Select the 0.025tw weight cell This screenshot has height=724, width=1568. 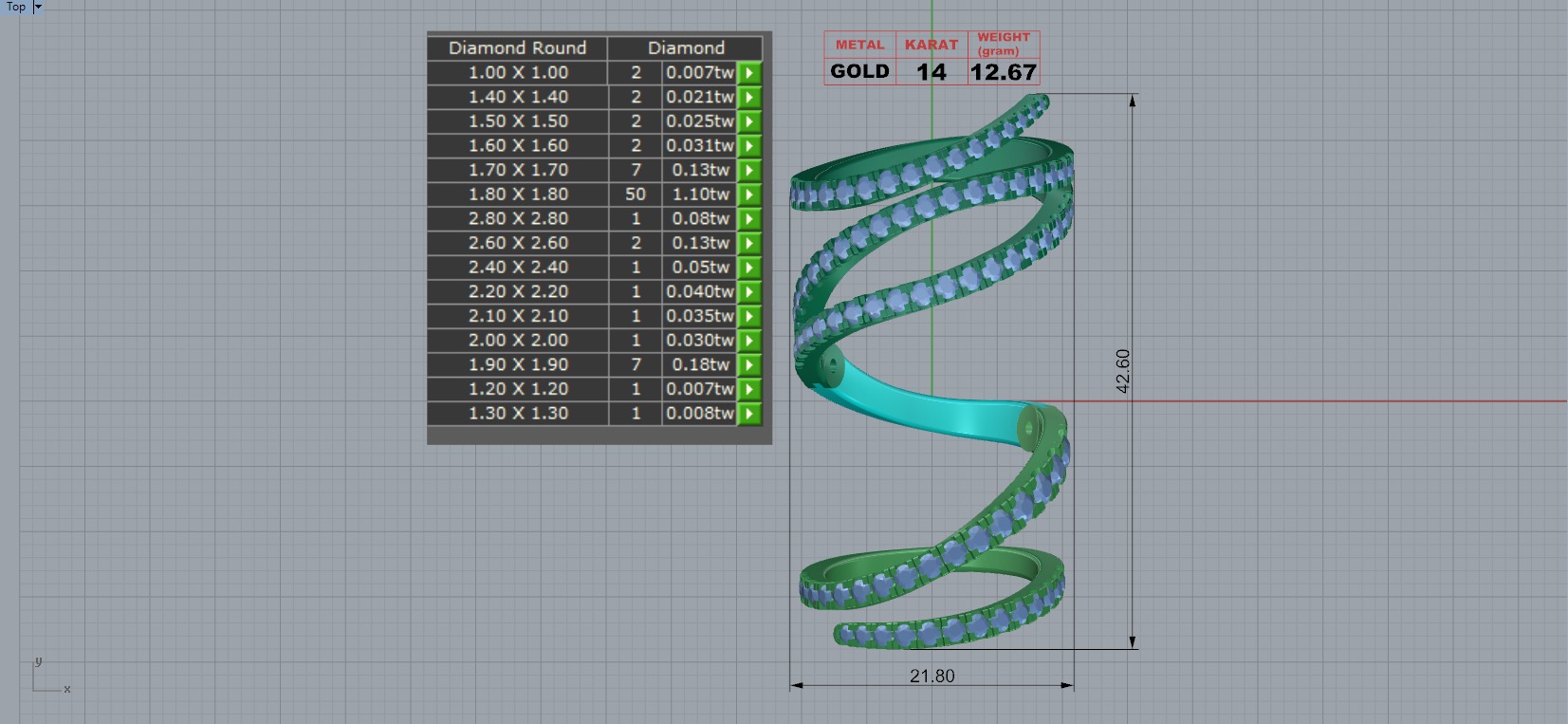(x=700, y=121)
